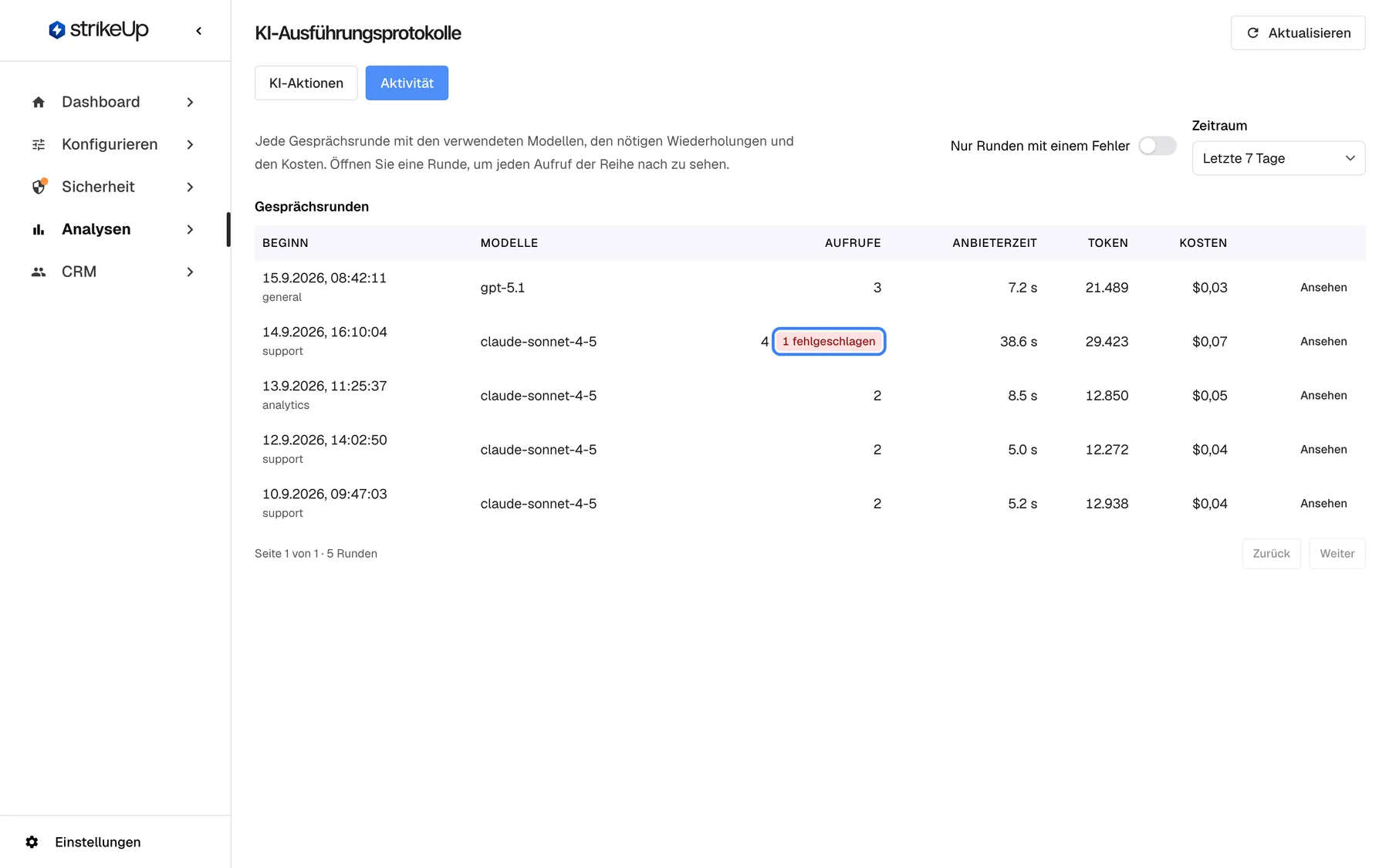The height and width of the screenshot is (868, 1389).
Task: Click the BEGINN column header
Action: (x=286, y=243)
